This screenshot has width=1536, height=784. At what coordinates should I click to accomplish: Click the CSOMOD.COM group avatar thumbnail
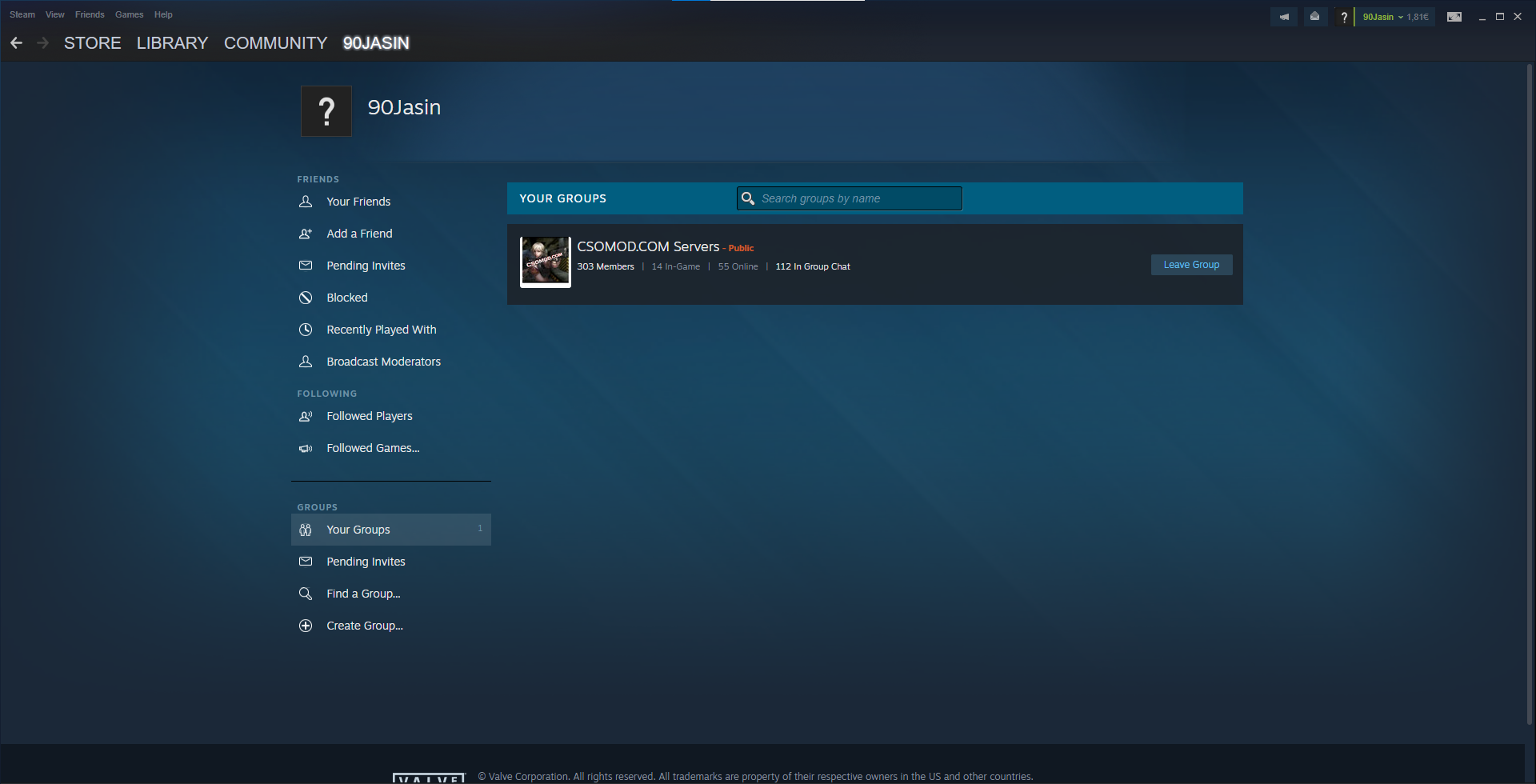pyautogui.click(x=546, y=262)
